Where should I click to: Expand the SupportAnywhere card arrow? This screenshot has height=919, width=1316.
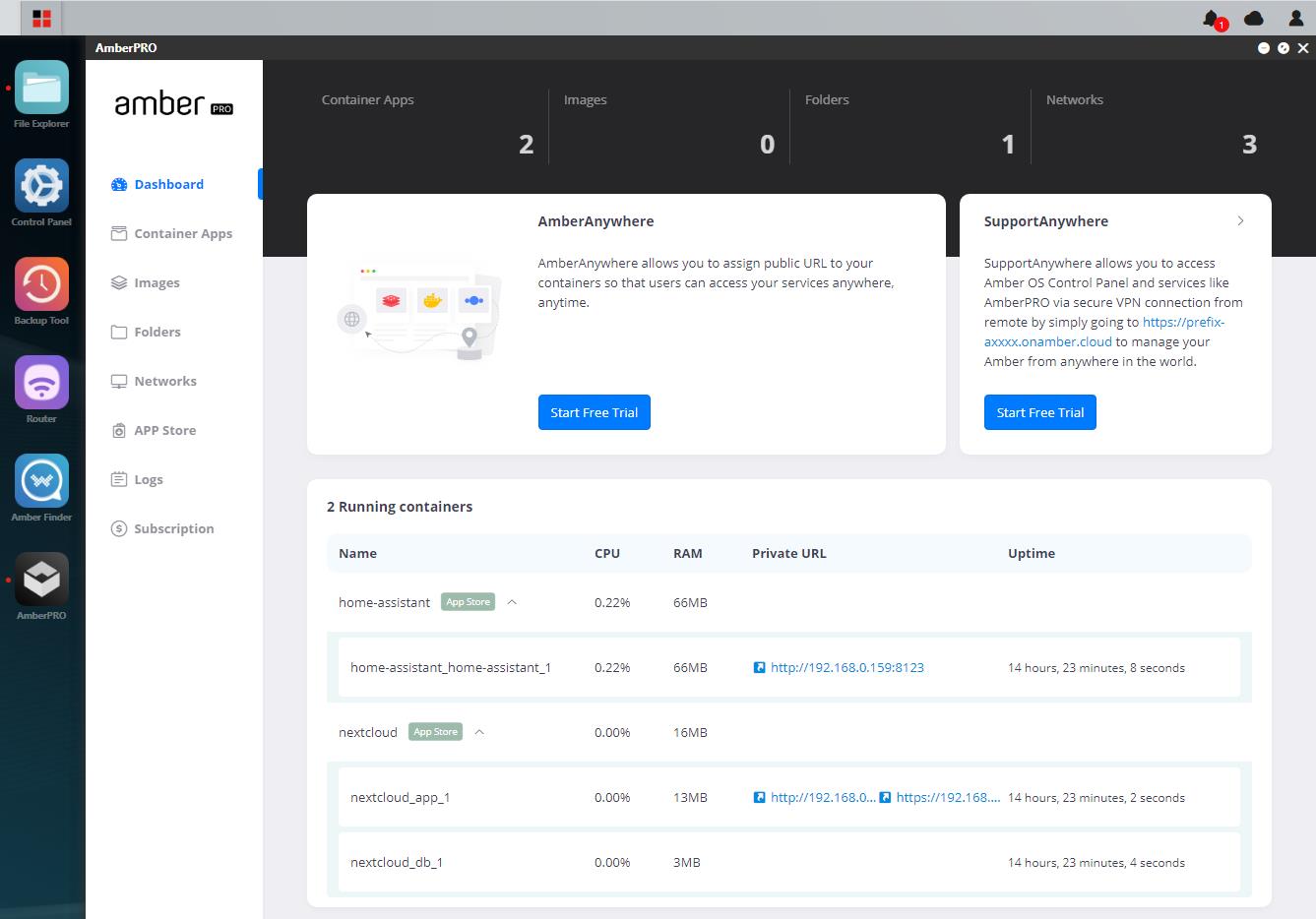point(1240,221)
